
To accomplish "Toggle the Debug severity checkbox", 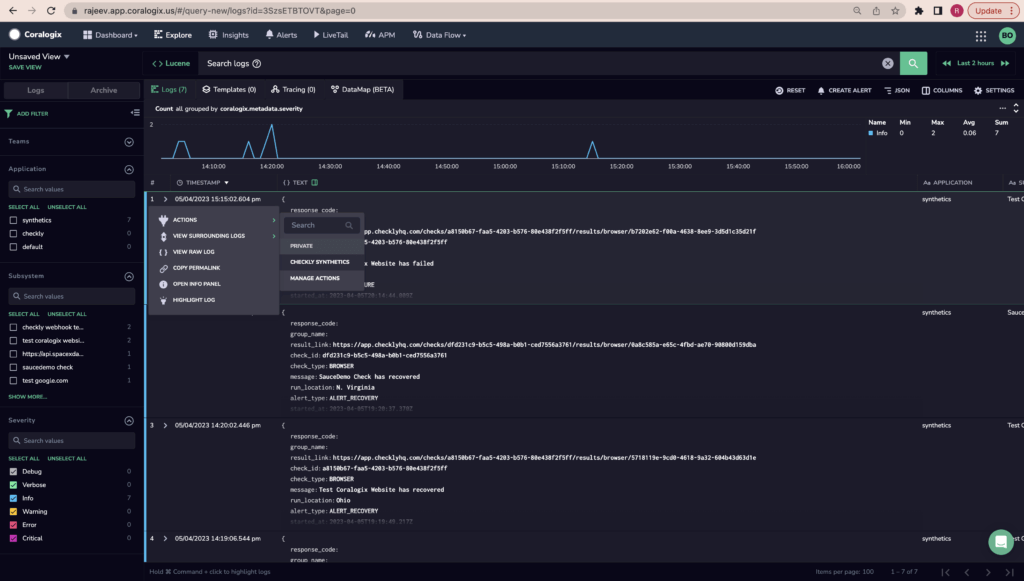I will coord(13,471).
